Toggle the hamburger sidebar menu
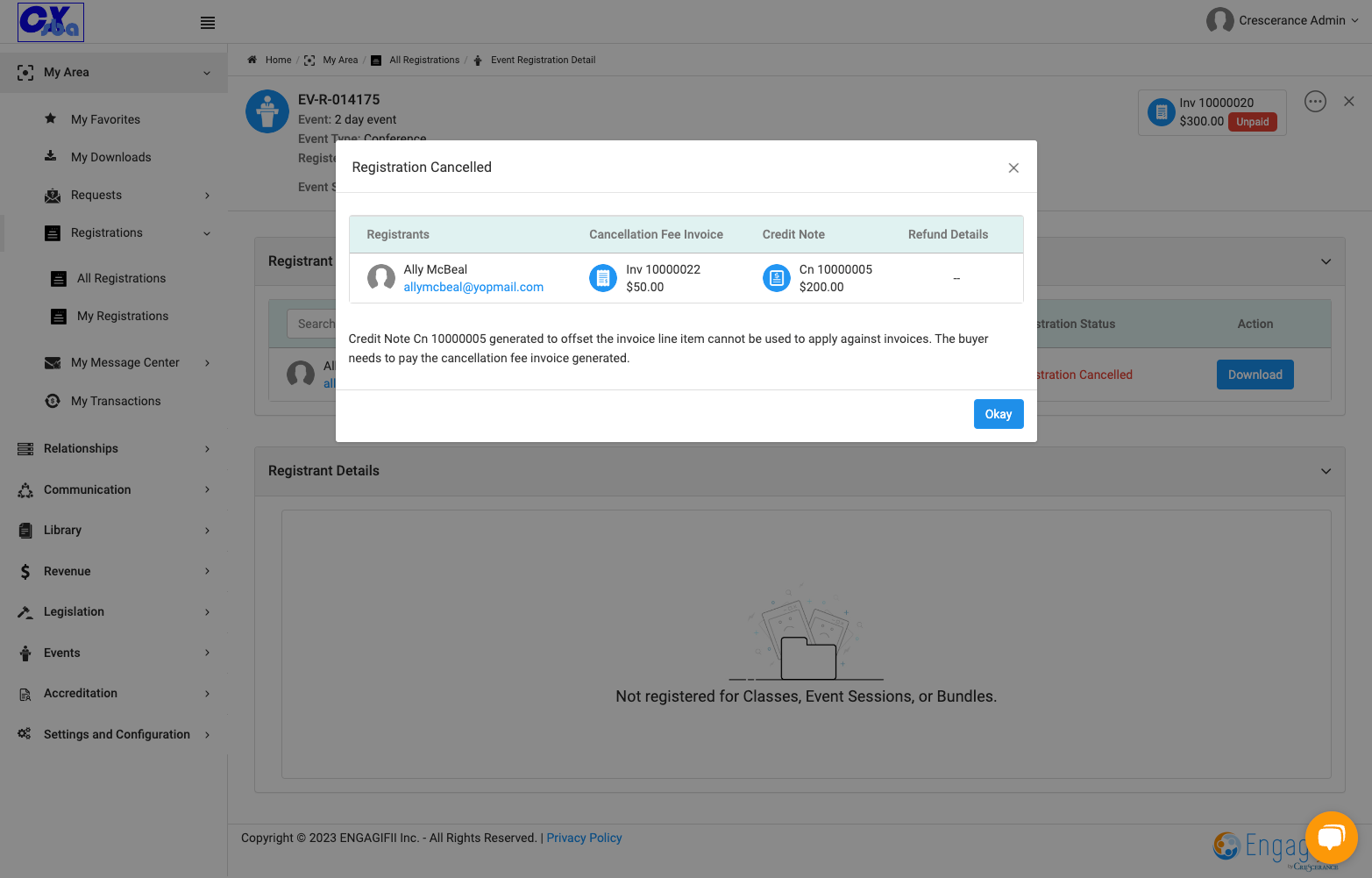 click(x=208, y=23)
